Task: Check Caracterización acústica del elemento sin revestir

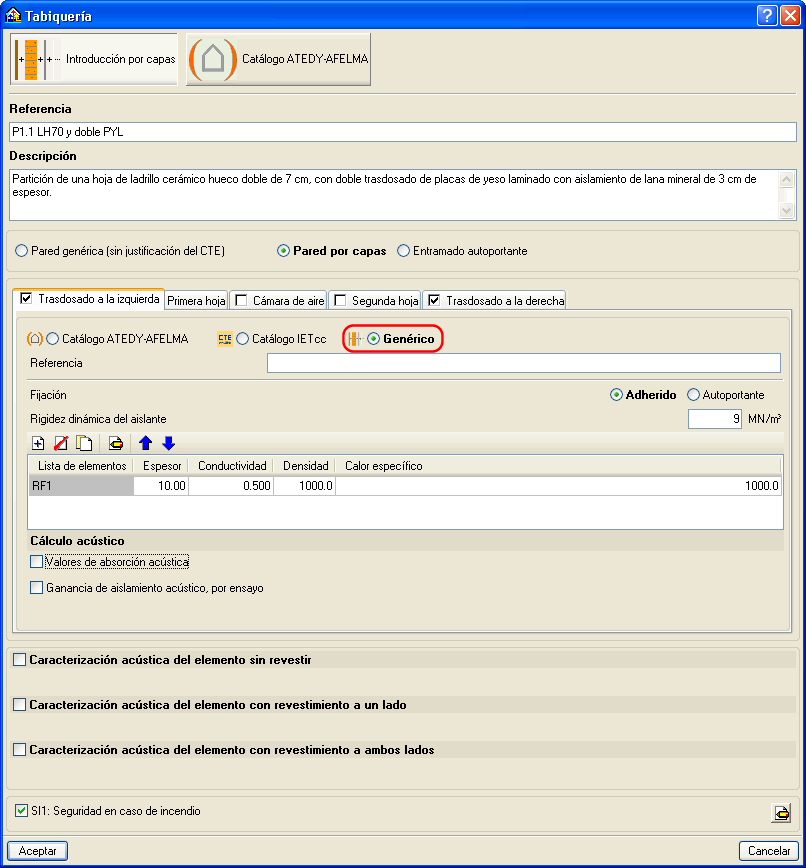Action: click(x=19, y=660)
